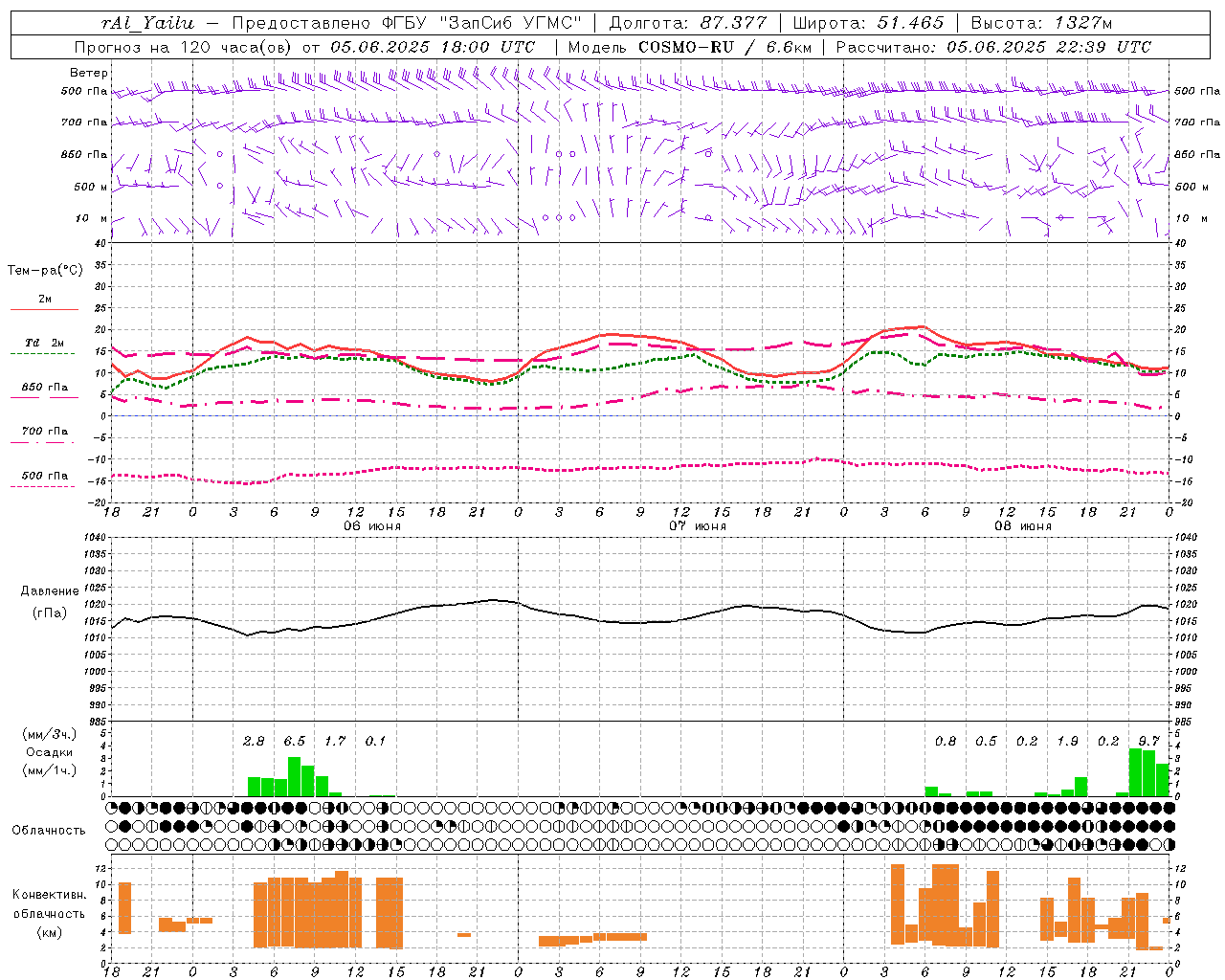
Task: Select the 6.5 precipitation total value
Action: [x=295, y=742]
